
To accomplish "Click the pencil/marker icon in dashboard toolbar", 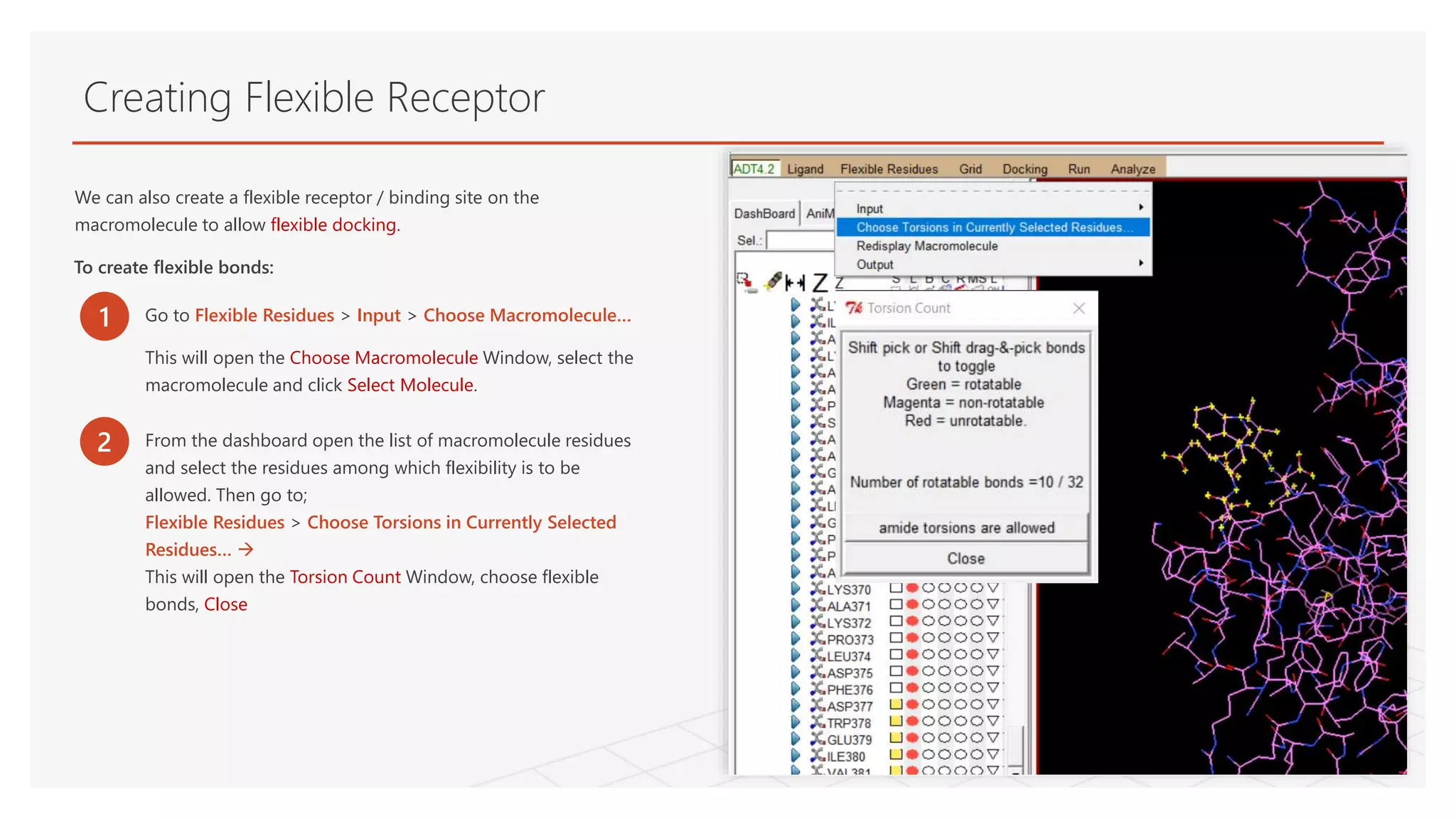I will click(773, 282).
